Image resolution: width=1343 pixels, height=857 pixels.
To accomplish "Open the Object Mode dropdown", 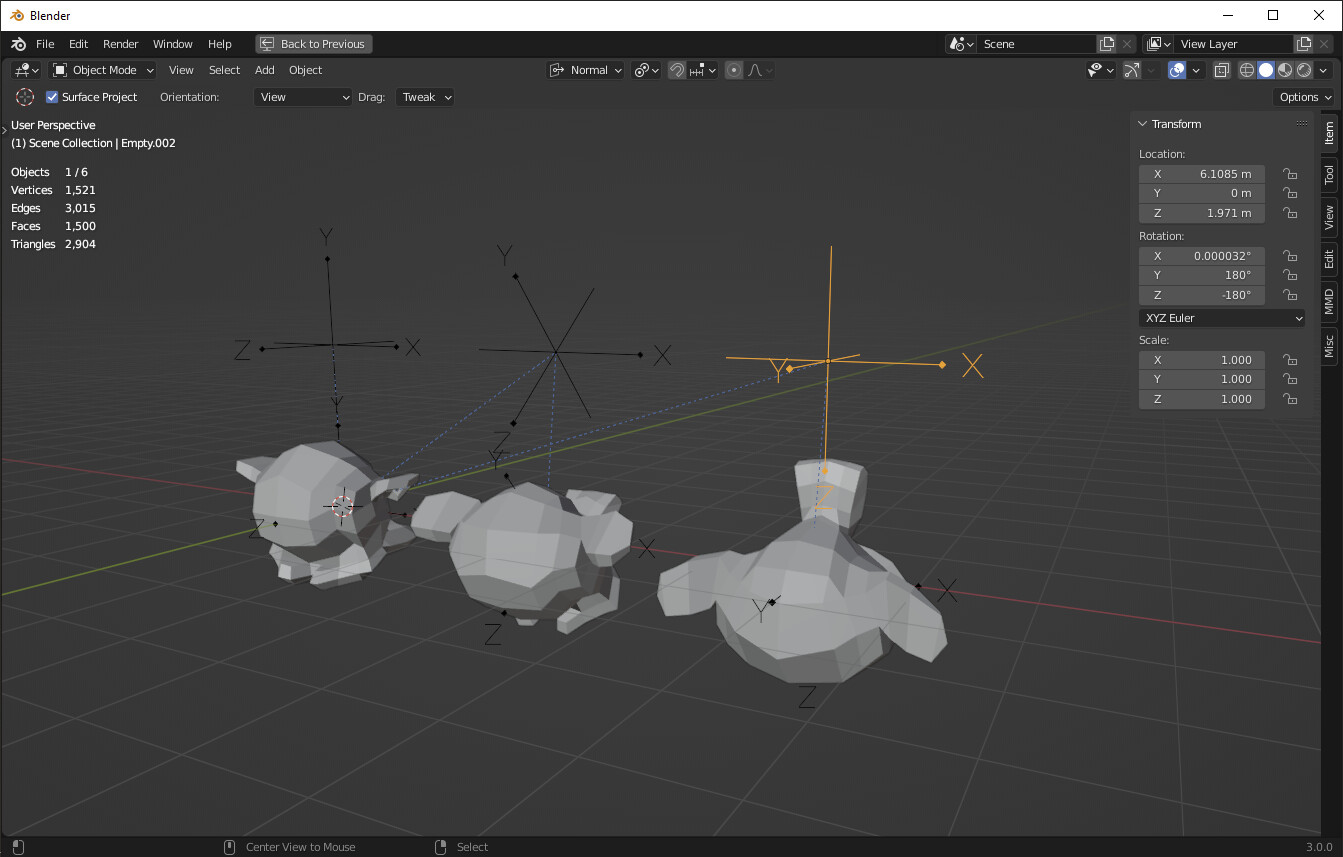I will pos(103,70).
